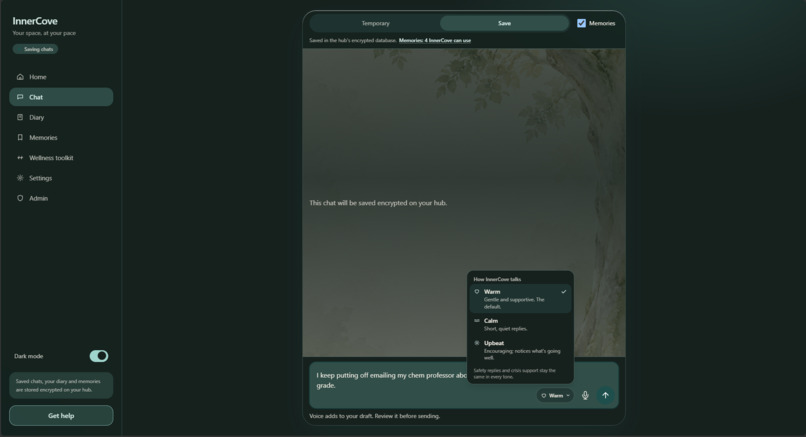Click the Saving chats status badge
The width and height of the screenshot is (806, 437).
coord(35,49)
